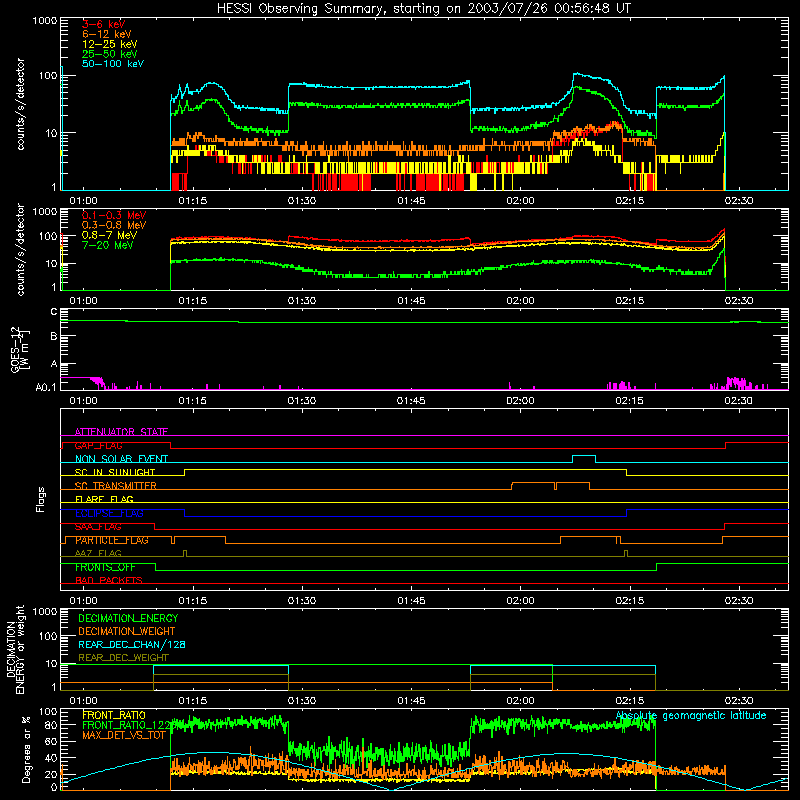The height and width of the screenshot is (800, 800).
Task: Select the SC_IN_SUNLIGHT flag label
Action: tap(115, 472)
